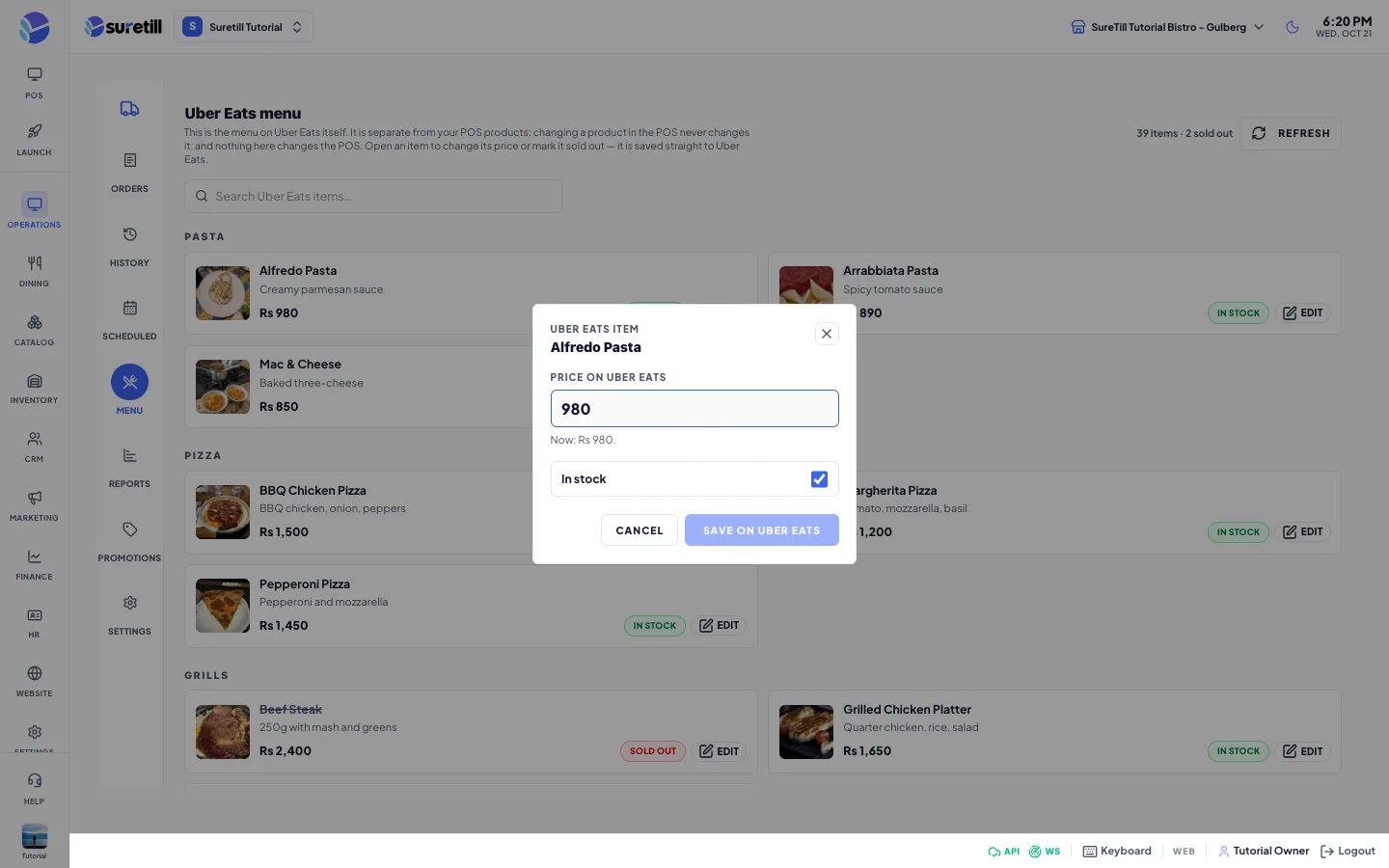Click the API status indicator
Viewport: 1389px width, 868px height.
coord(1003,852)
